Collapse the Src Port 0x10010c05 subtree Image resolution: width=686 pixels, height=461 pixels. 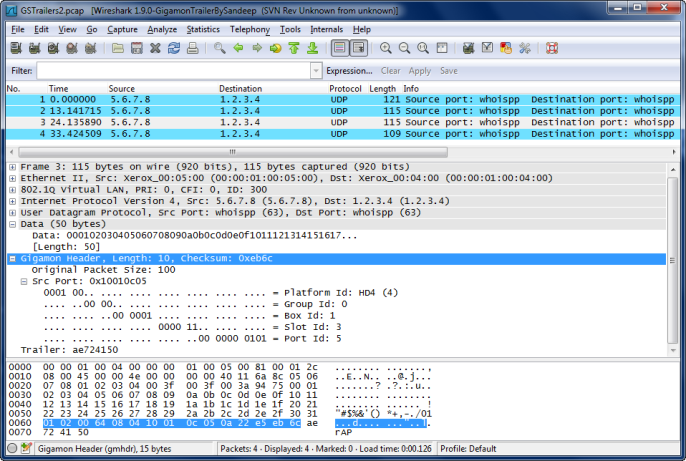[24, 281]
